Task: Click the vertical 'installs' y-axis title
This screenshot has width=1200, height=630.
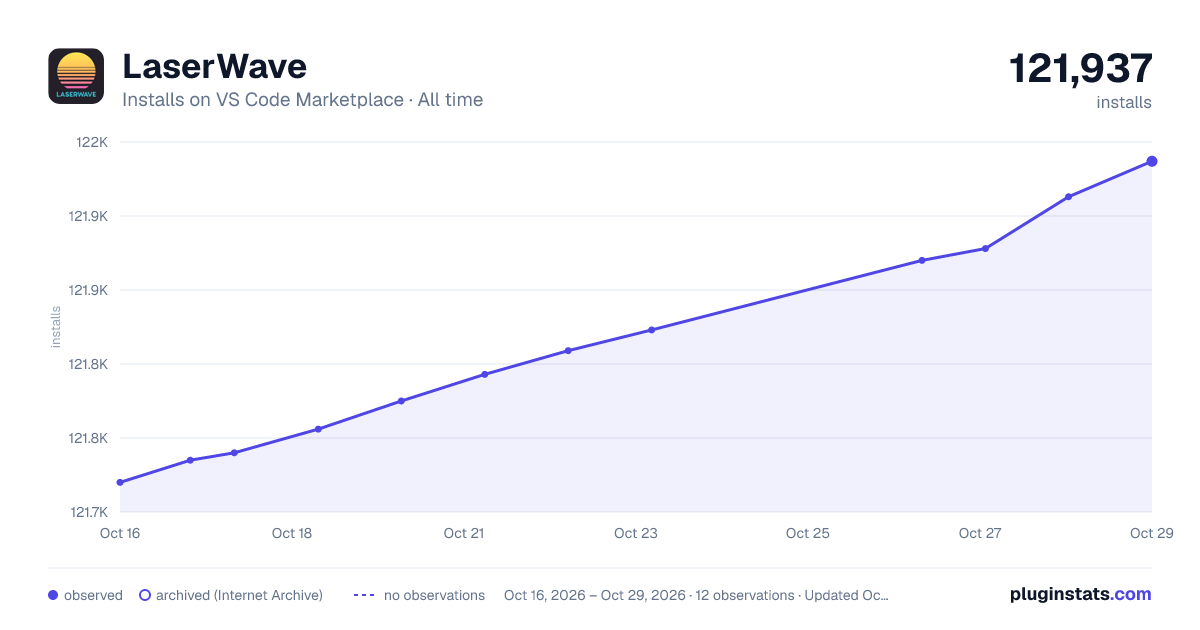Action: click(x=56, y=327)
